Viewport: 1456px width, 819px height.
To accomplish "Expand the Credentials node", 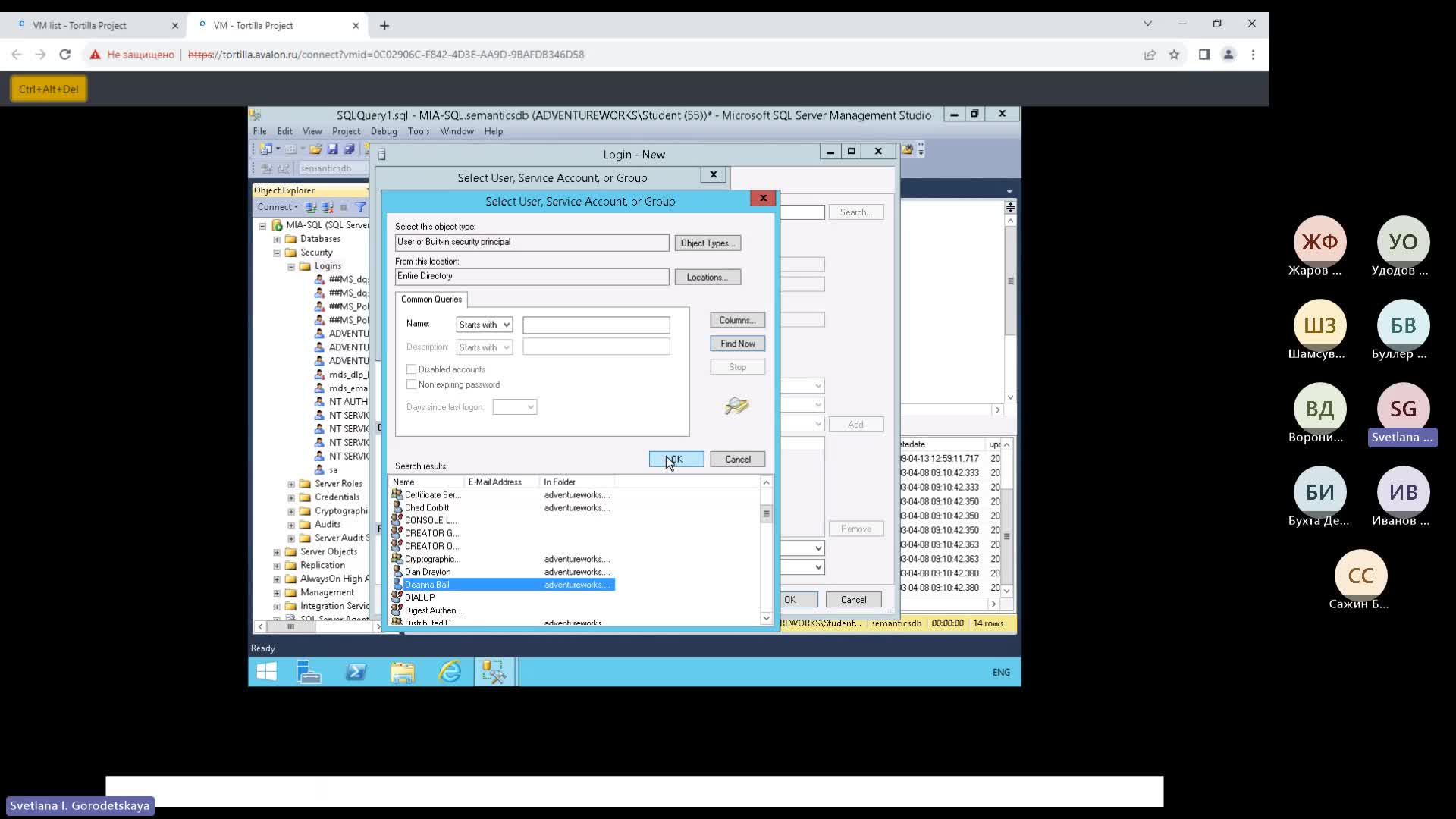I will [x=291, y=498].
